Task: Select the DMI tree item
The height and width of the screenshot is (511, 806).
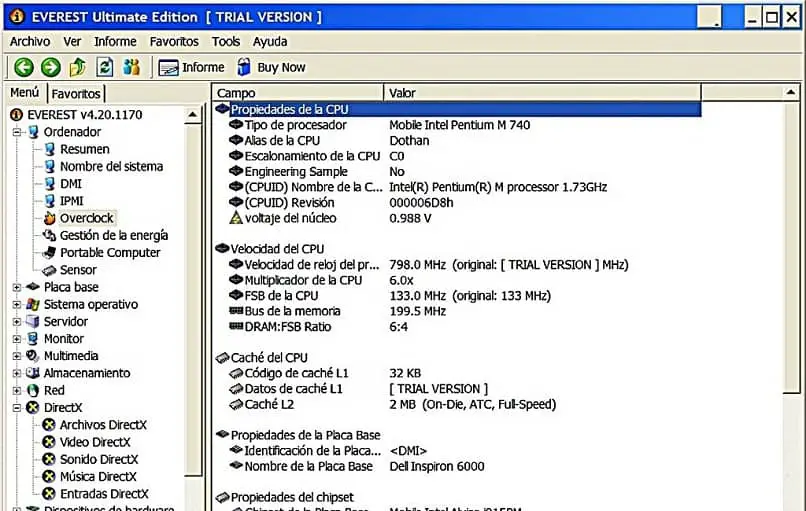Action: (71, 184)
